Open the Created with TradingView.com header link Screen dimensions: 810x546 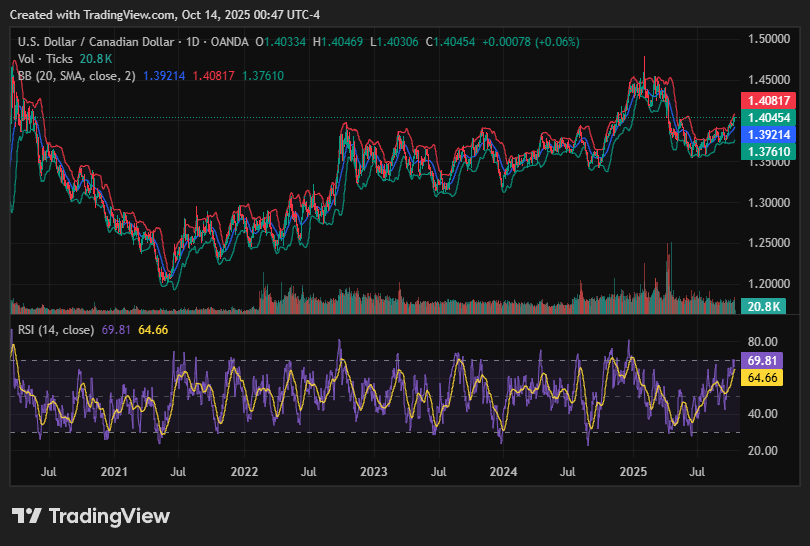tap(166, 13)
